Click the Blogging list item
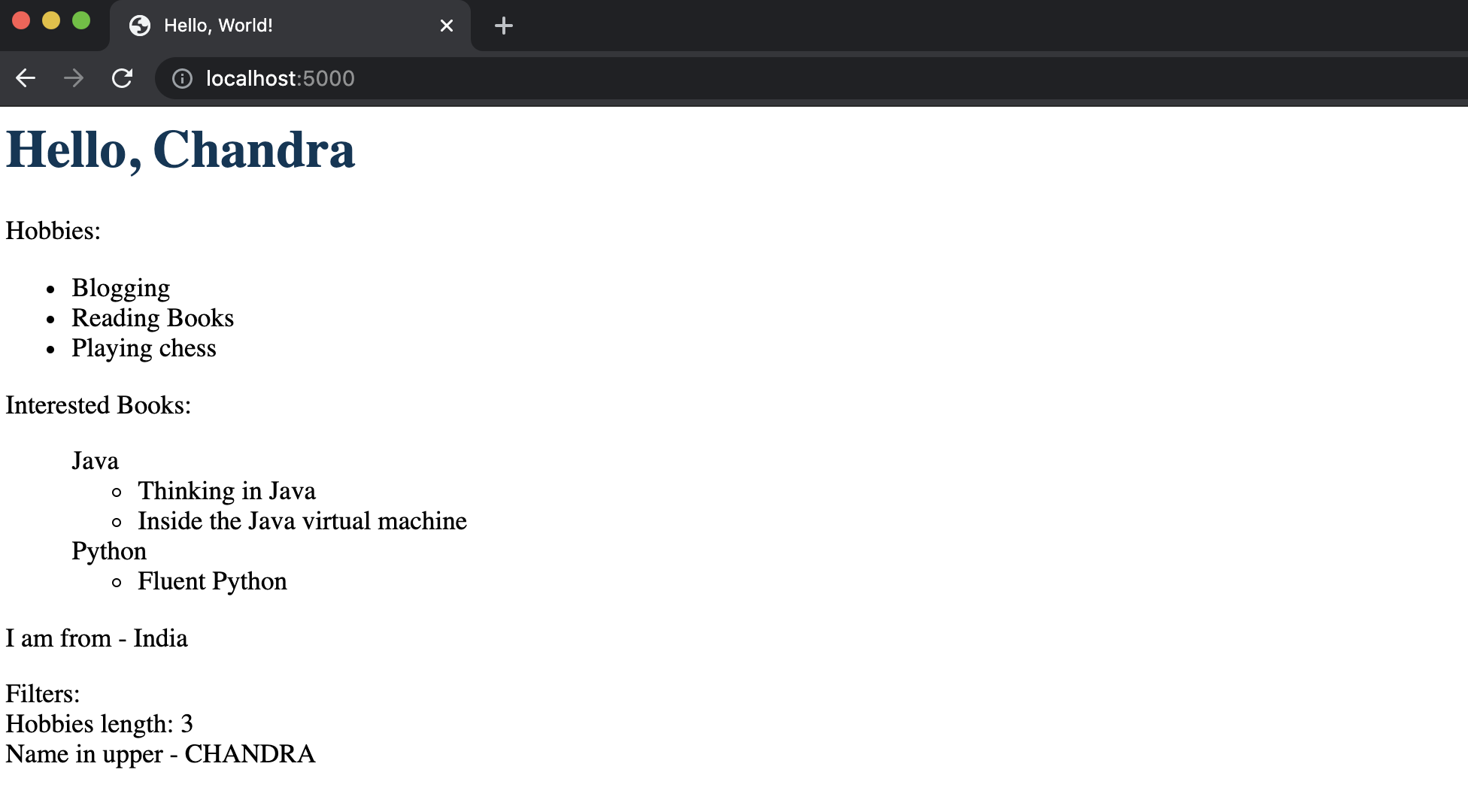 (x=120, y=288)
